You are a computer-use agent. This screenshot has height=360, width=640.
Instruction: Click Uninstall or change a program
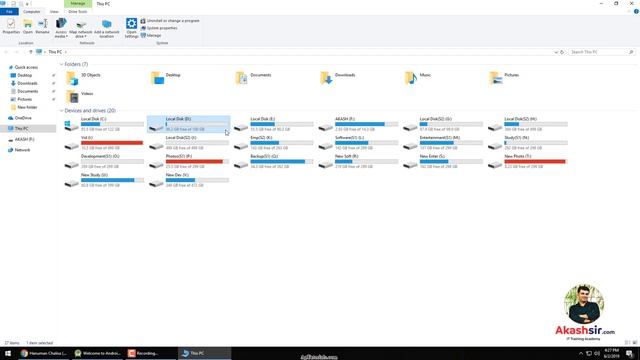pyautogui.click(x=170, y=20)
